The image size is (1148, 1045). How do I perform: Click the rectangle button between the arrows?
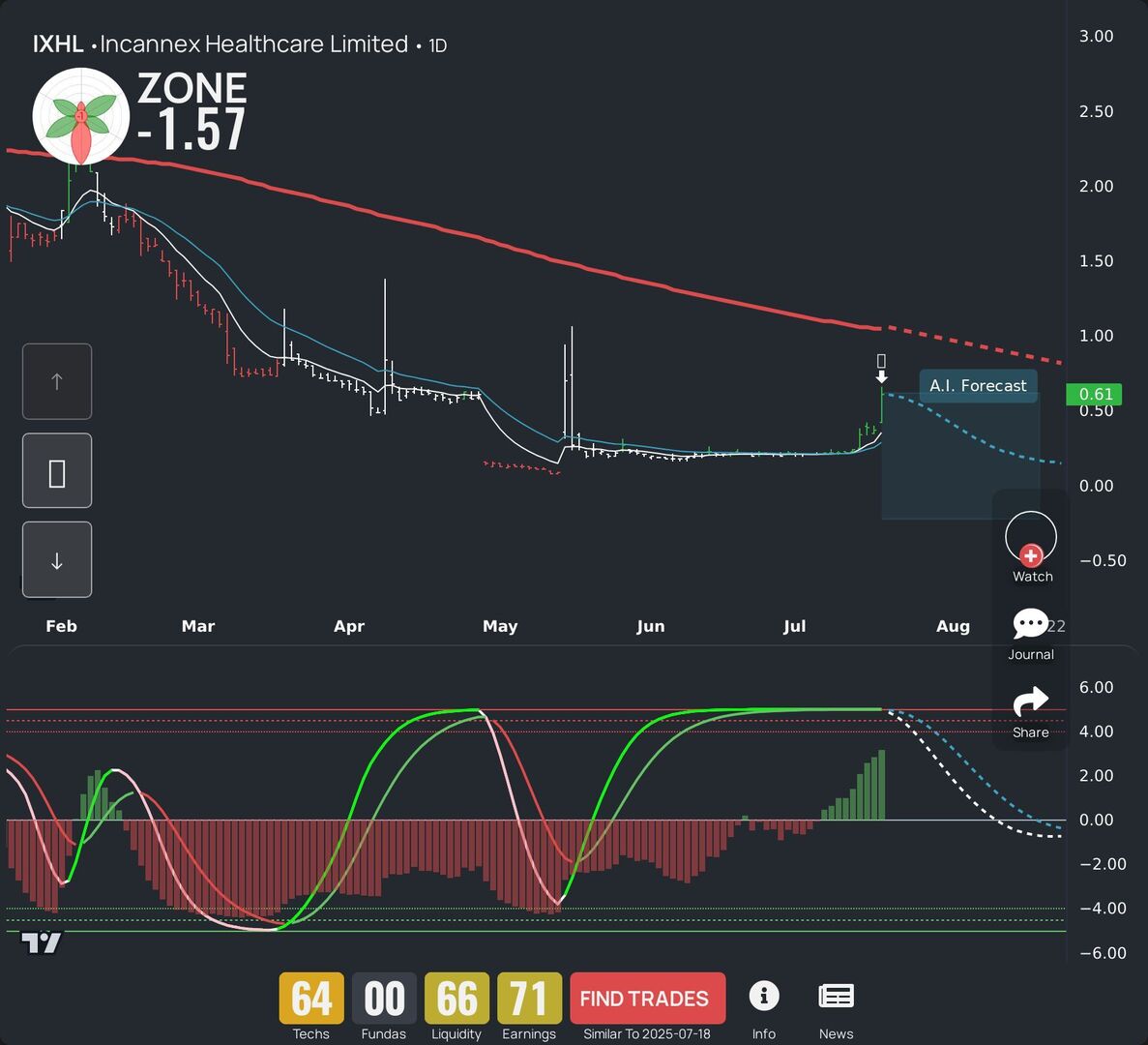(x=57, y=471)
